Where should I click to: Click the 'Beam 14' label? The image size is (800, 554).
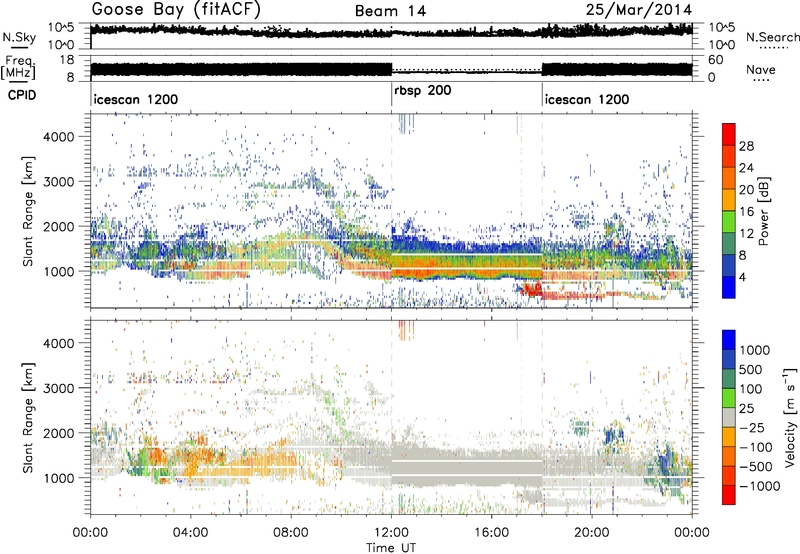click(390, 11)
